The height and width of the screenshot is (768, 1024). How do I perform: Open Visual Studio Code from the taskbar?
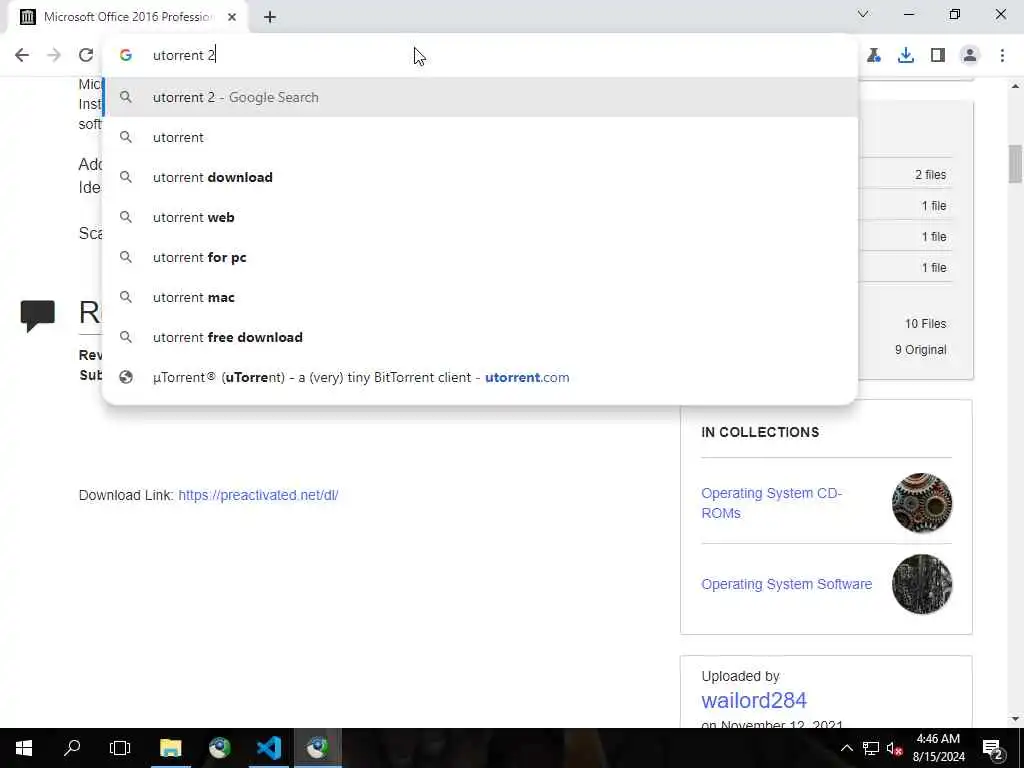point(268,748)
